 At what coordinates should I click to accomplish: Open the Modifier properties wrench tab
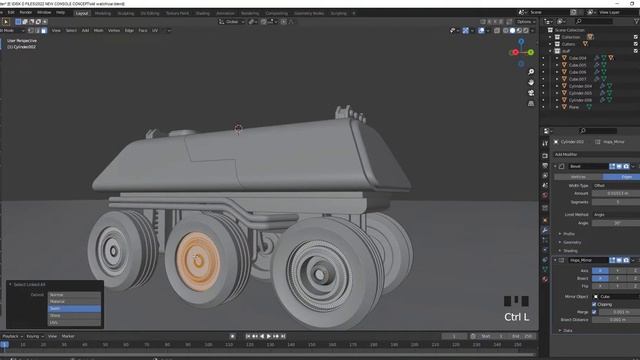(x=545, y=230)
